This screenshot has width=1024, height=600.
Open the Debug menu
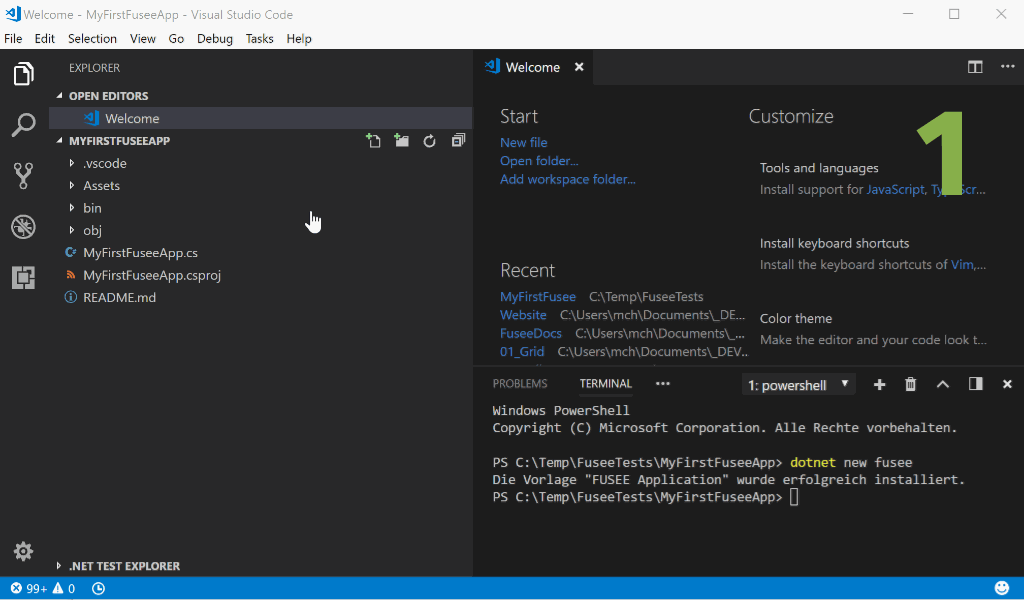(x=215, y=39)
